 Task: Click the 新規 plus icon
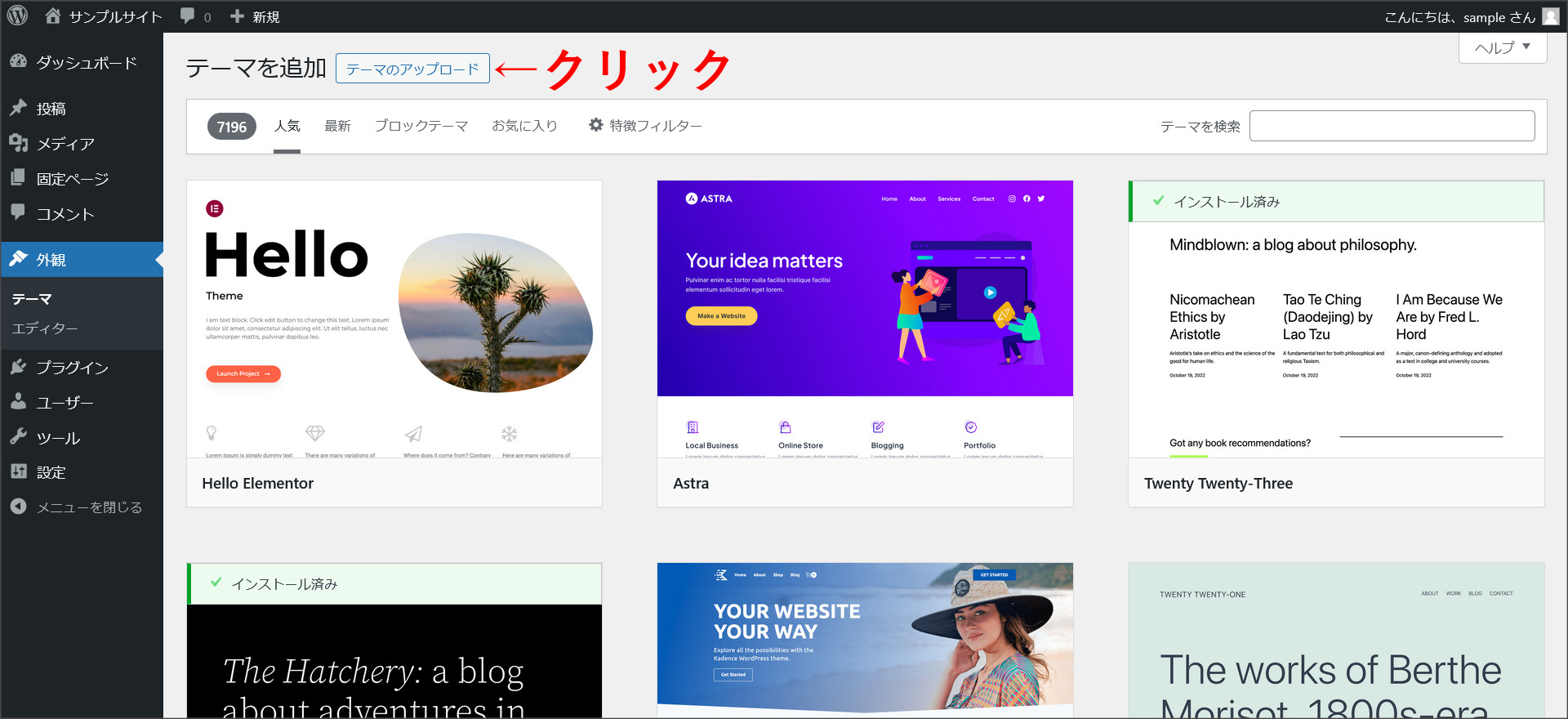238,16
